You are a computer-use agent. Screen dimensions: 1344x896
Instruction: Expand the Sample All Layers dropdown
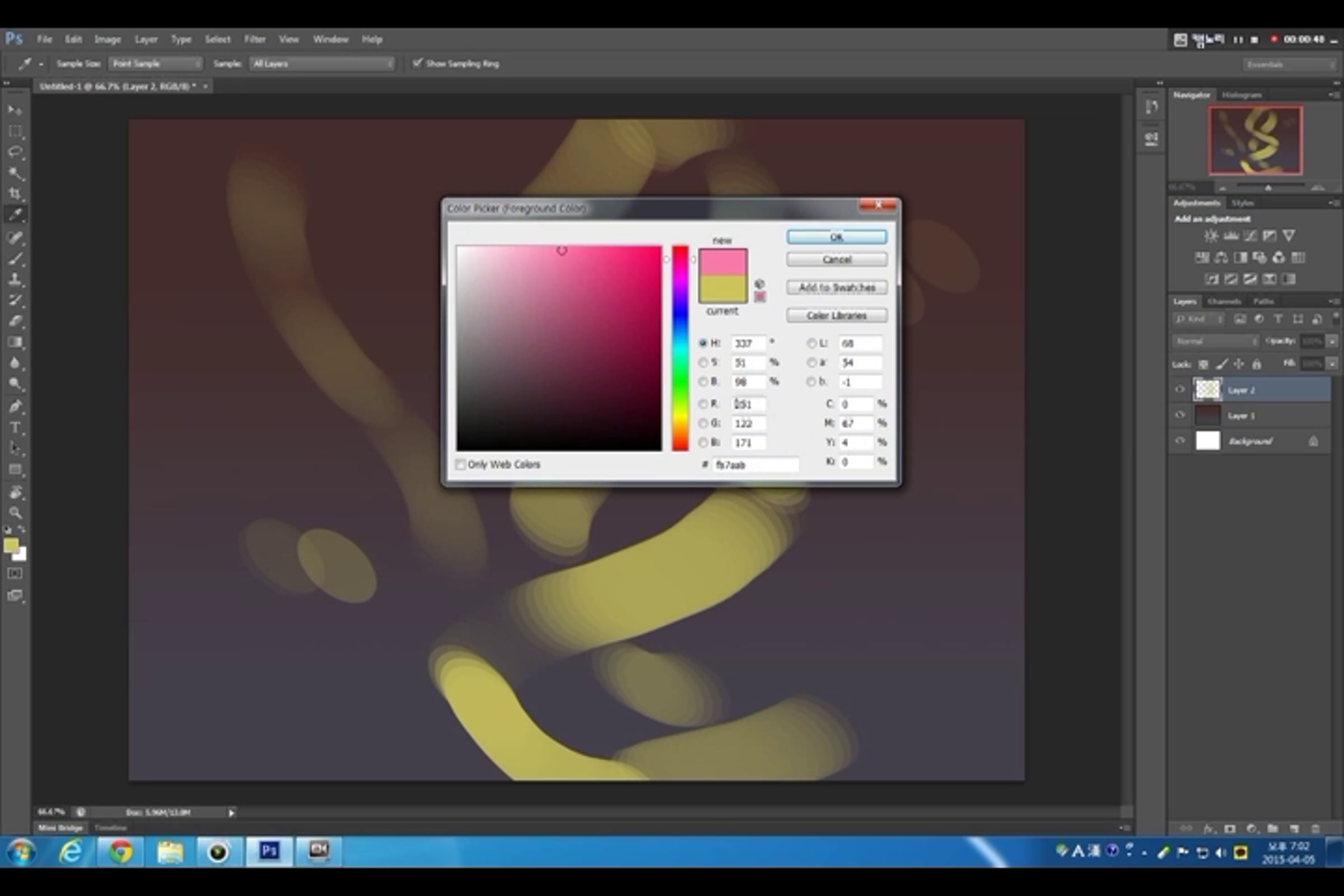[323, 63]
